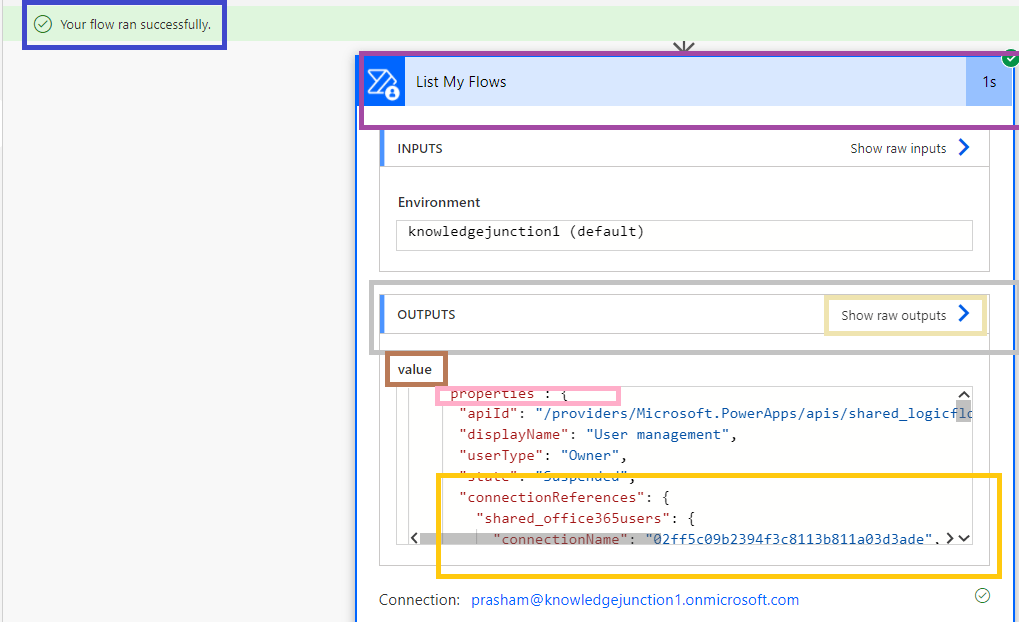
Task: Click the "value" output label
Action: point(415,370)
